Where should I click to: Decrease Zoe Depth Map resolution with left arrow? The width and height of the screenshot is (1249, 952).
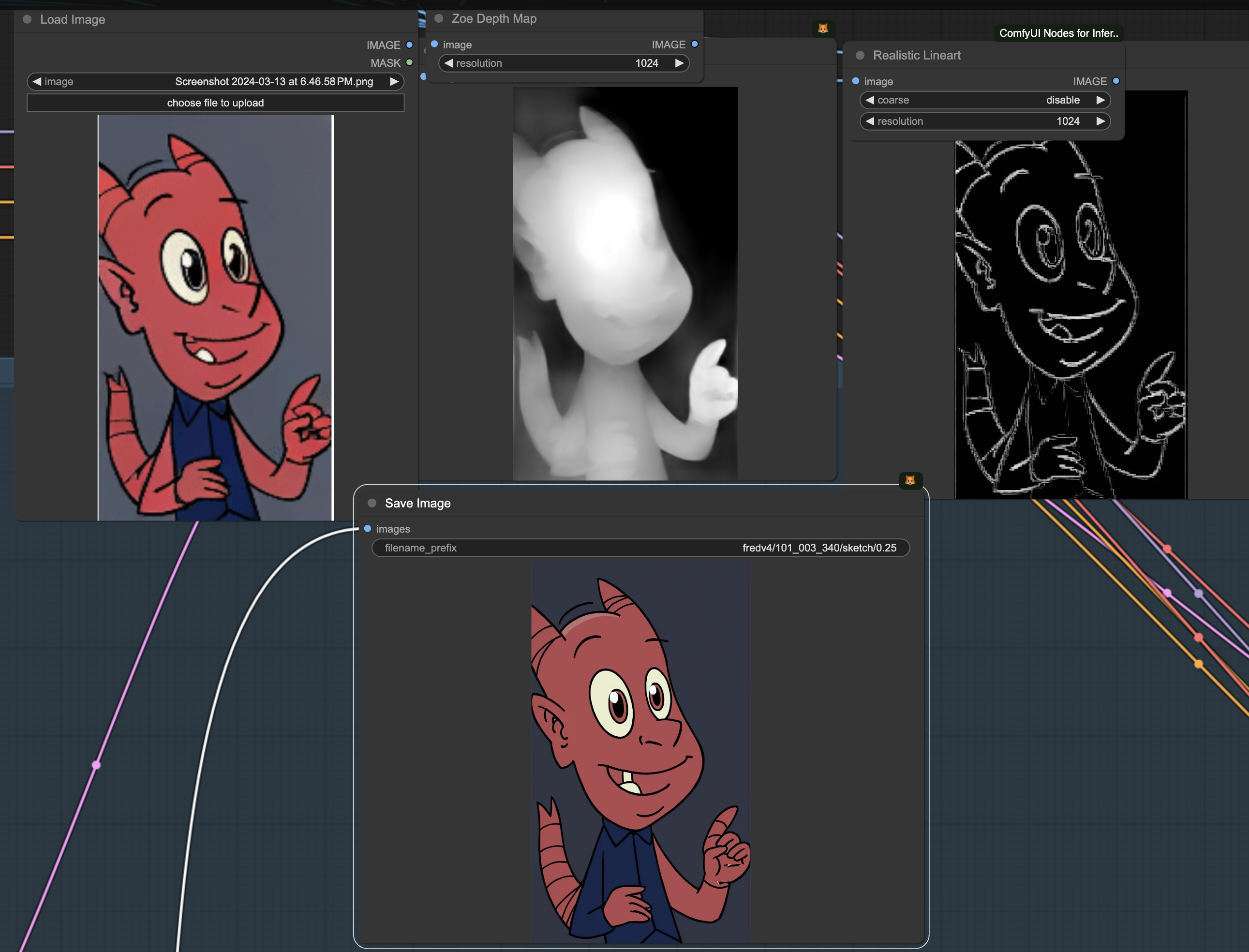pyautogui.click(x=449, y=63)
